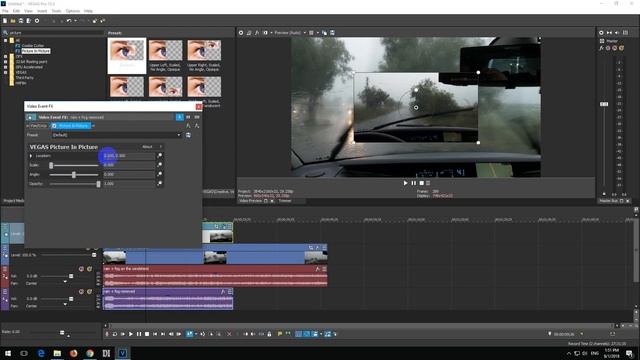Open the View menu

pos(29,11)
